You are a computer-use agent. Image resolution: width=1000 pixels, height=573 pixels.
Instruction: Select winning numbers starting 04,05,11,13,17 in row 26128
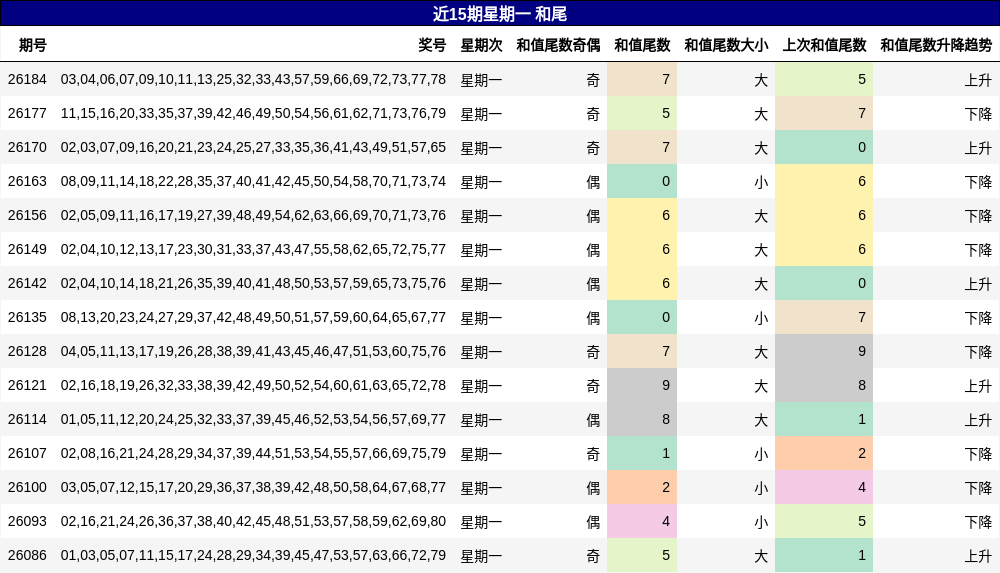tap(253, 351)
